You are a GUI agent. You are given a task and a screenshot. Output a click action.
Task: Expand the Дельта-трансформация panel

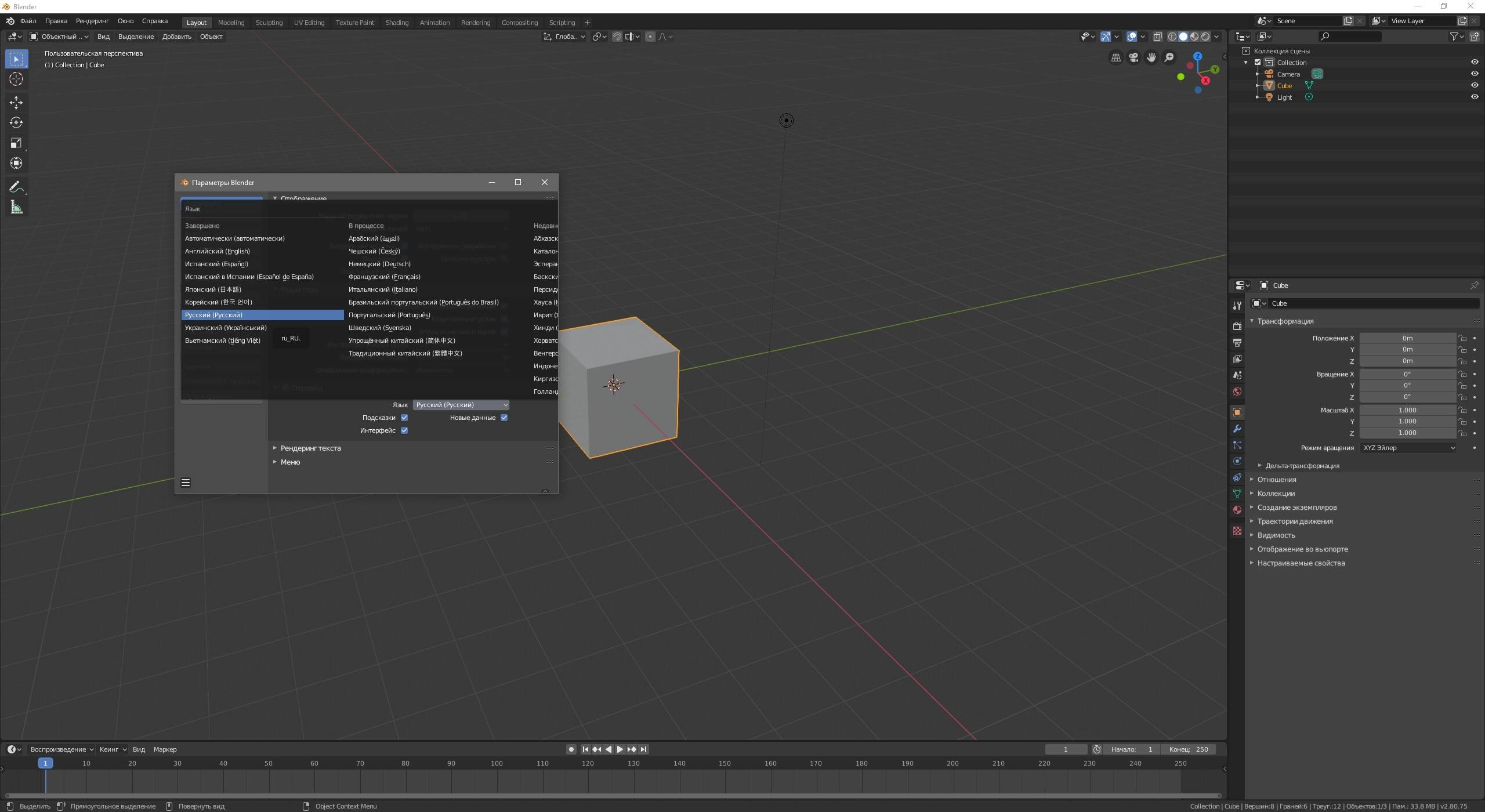click(x=1302, y=466)
